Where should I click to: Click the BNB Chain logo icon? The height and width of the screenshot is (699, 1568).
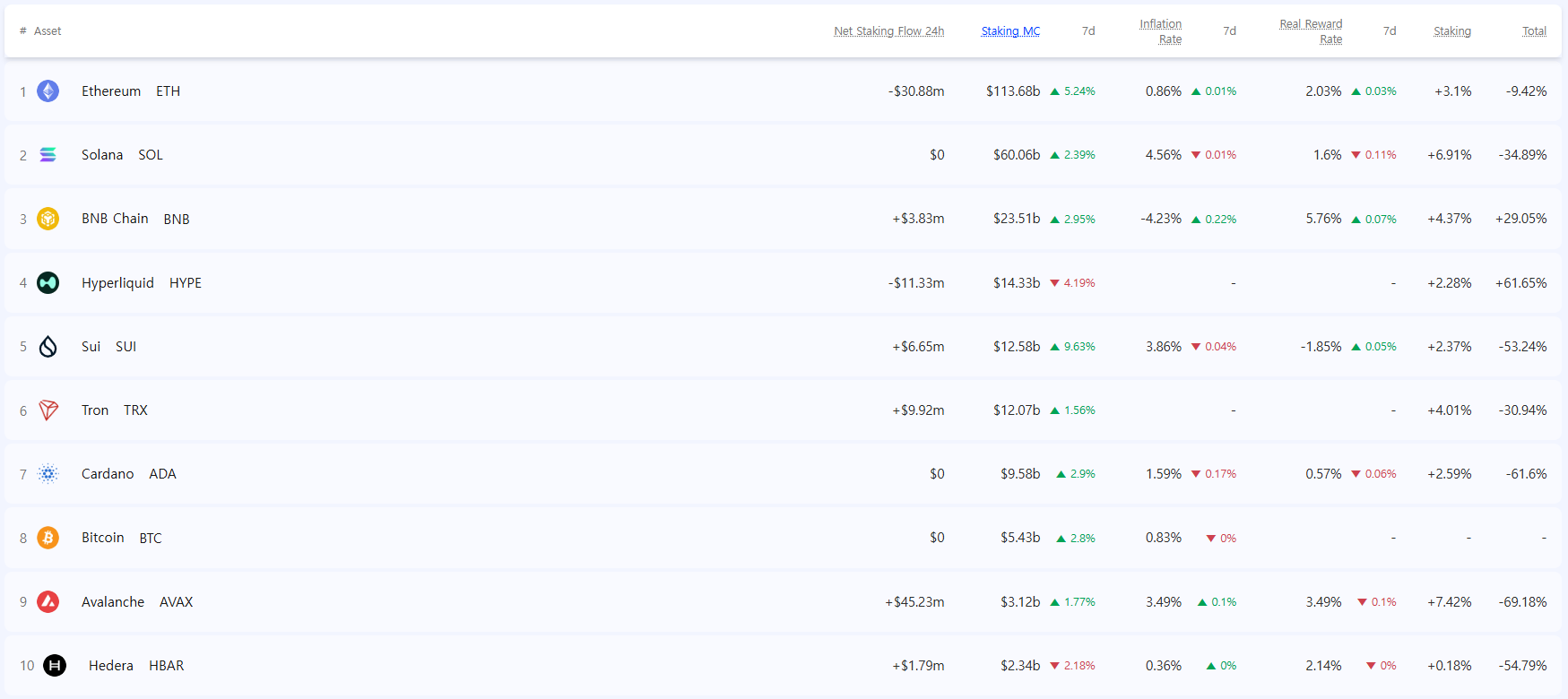pyautogui.click(x=48, y=219)
